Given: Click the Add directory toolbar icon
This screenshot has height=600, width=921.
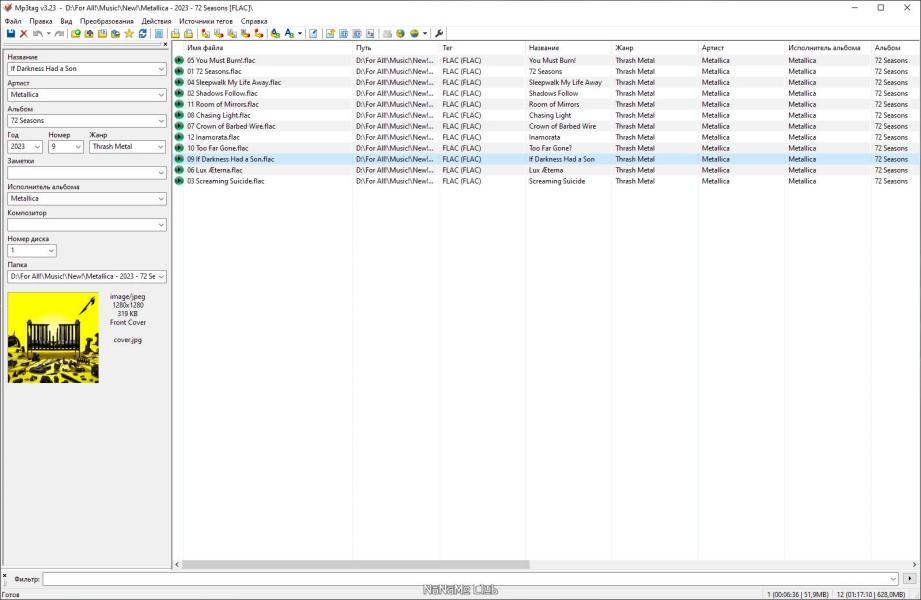Looking at the screenshot, I should [89, 33].
